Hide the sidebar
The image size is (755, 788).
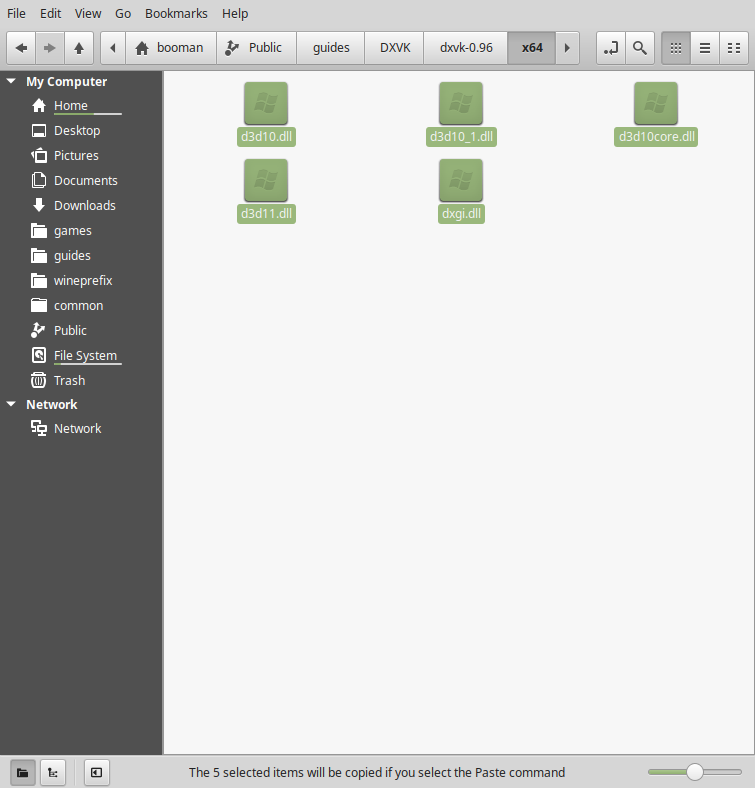(x=97, y=772)
